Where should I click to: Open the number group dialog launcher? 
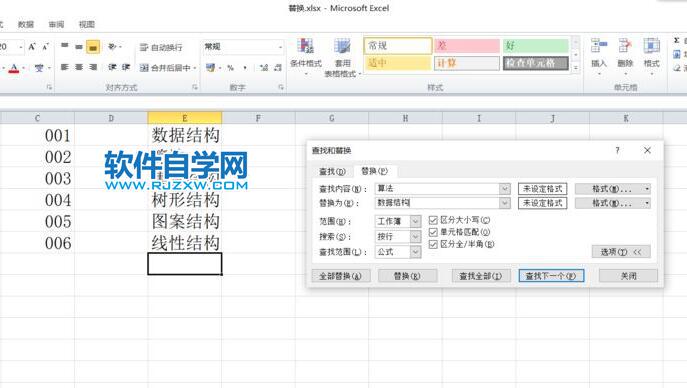click(x=280, y=88)
